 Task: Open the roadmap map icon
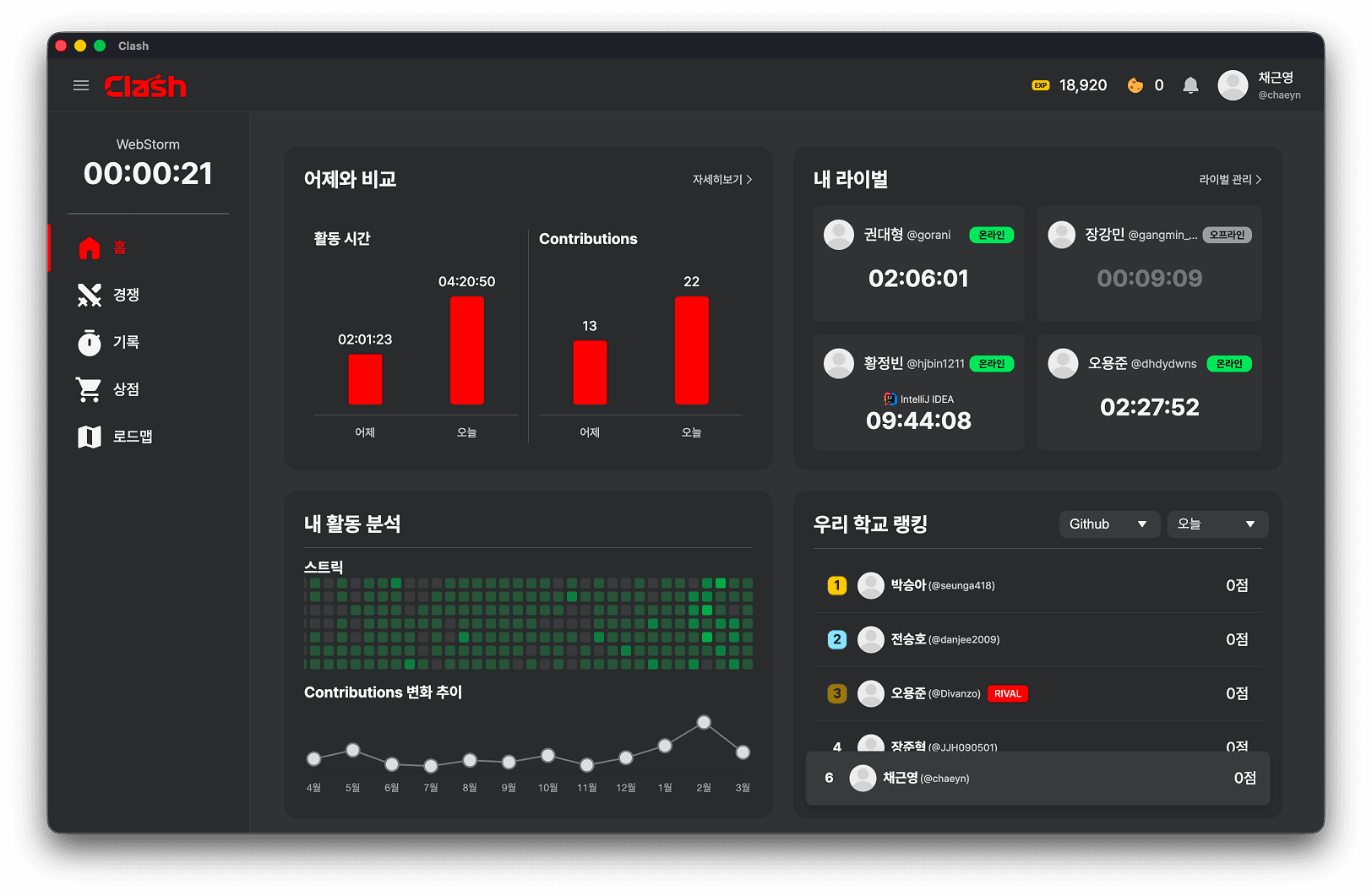pyautogui.click(x=90, y=437)
